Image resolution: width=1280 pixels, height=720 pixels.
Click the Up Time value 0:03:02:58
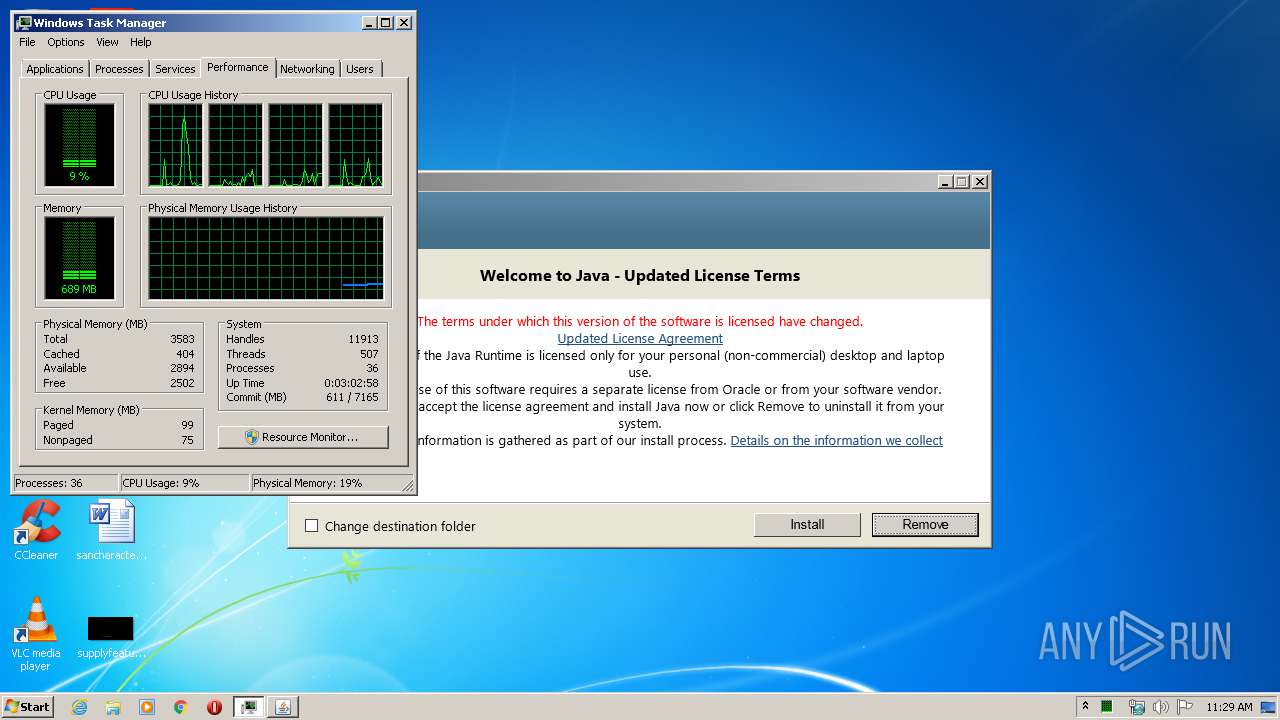351,383
